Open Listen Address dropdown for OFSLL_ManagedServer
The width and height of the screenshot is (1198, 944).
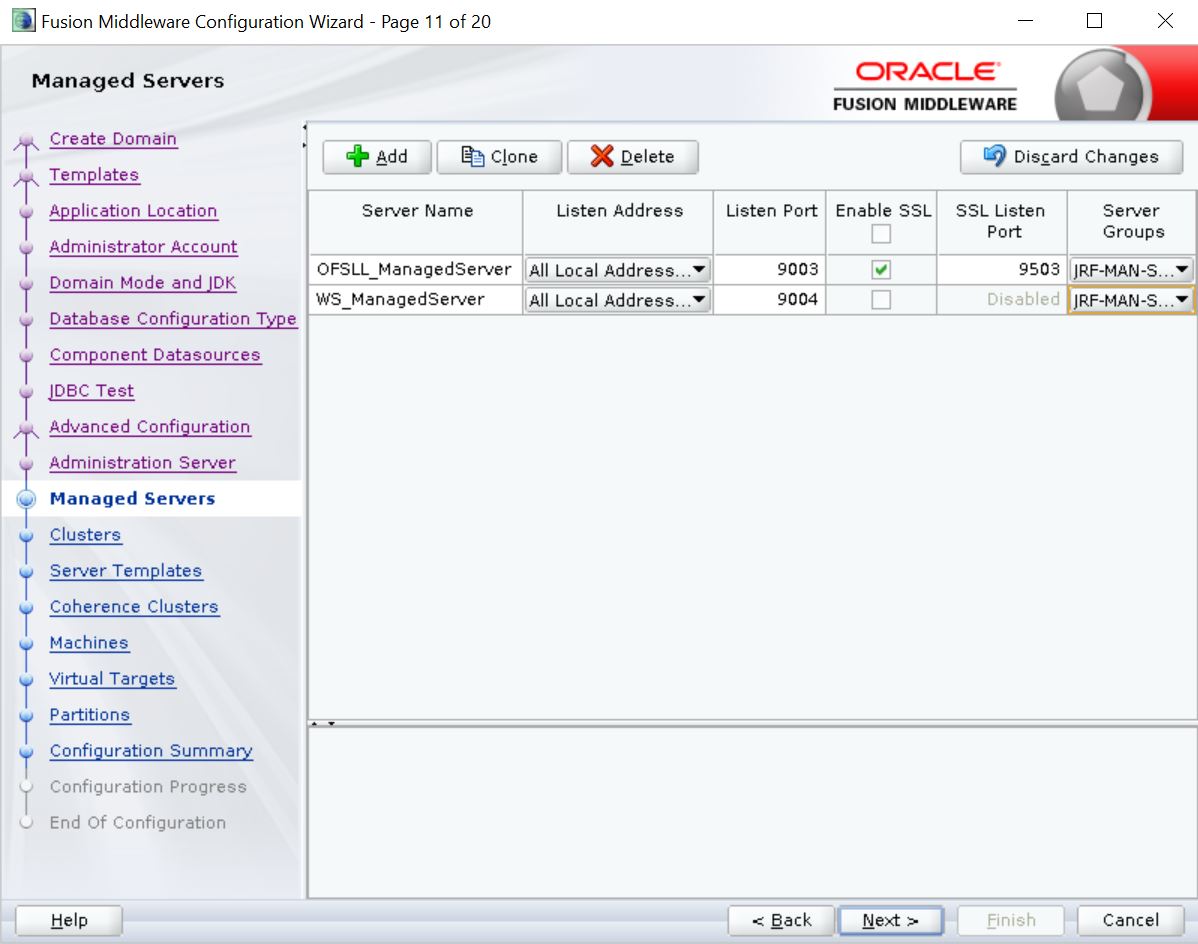click(617, 270)
